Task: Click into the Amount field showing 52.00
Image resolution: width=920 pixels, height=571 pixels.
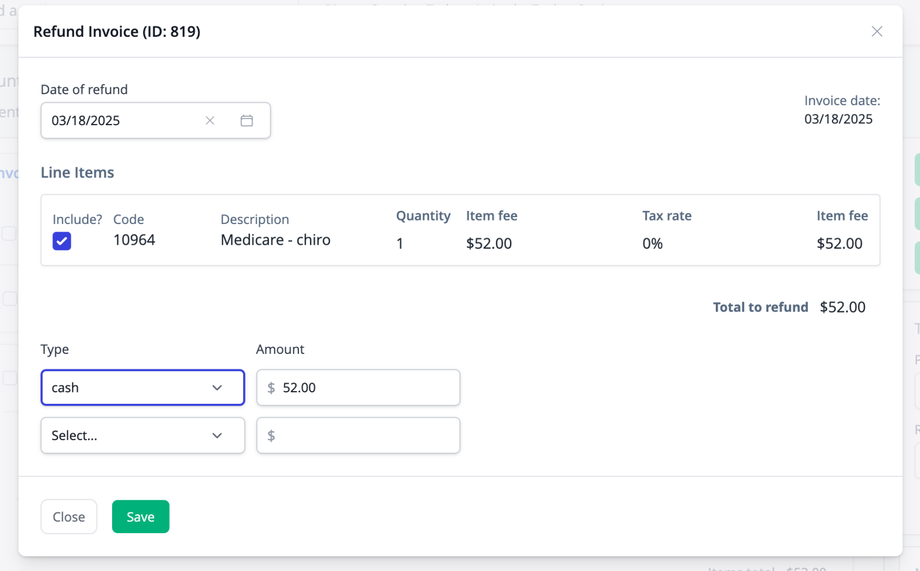Action: (365, 388)
